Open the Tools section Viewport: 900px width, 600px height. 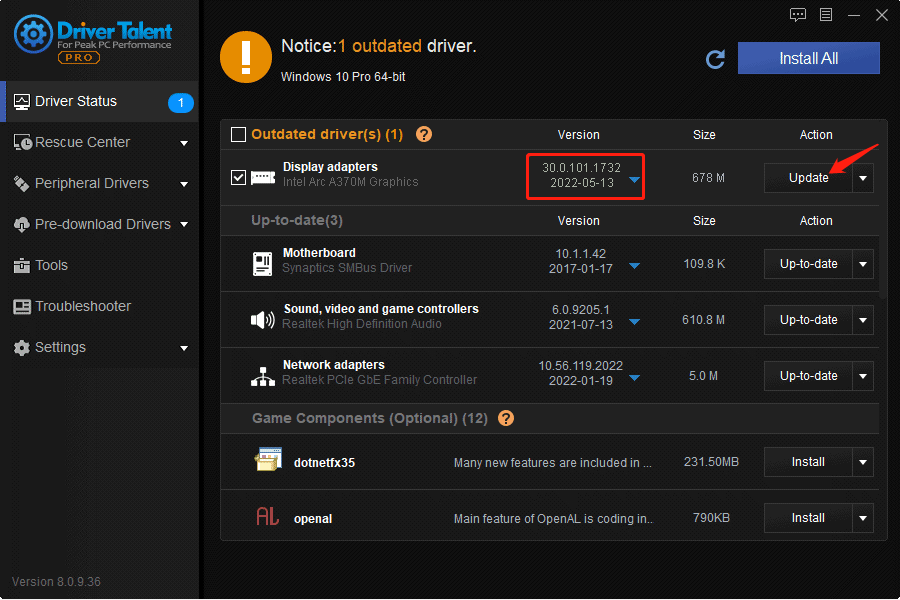click(x=99, y=265)
